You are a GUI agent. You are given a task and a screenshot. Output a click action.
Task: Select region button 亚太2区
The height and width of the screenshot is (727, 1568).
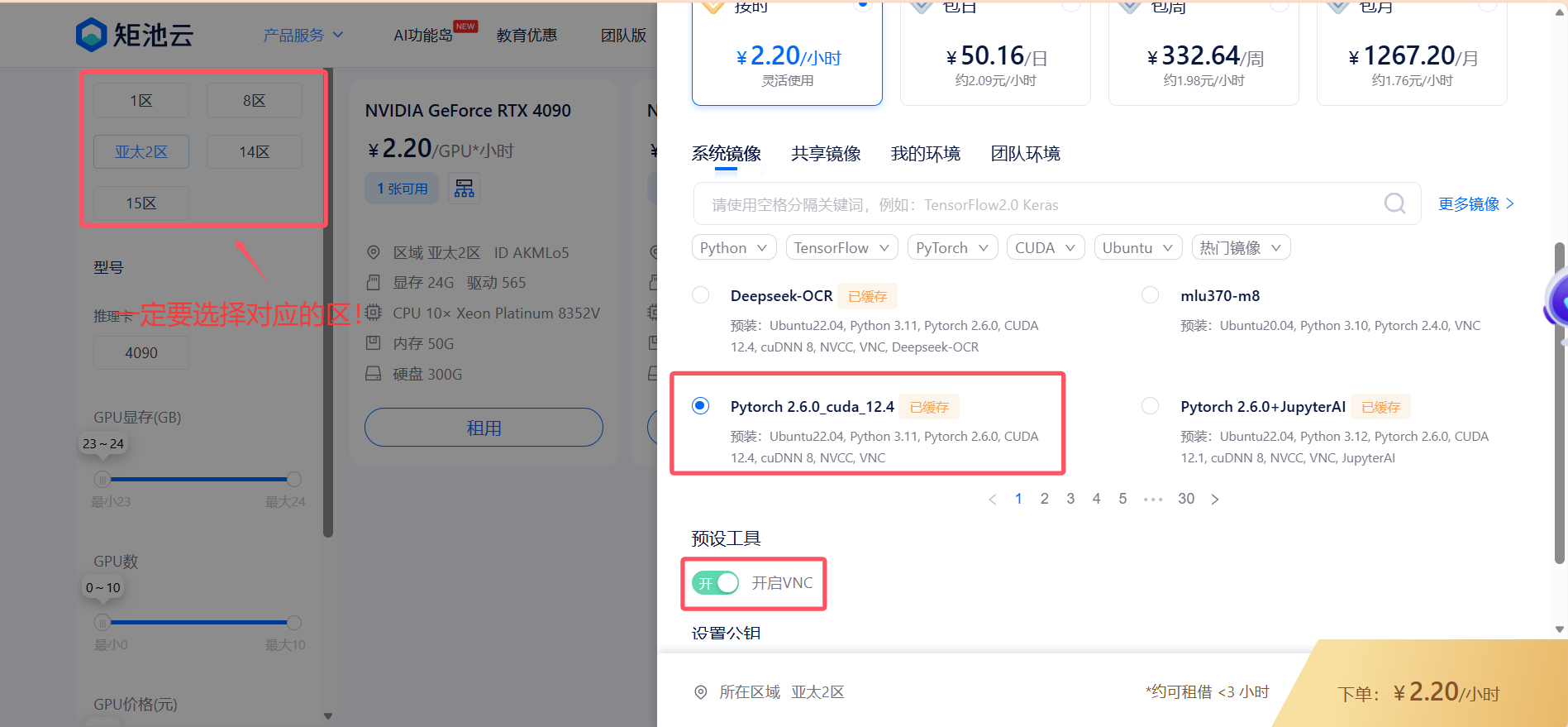(141, 152)
